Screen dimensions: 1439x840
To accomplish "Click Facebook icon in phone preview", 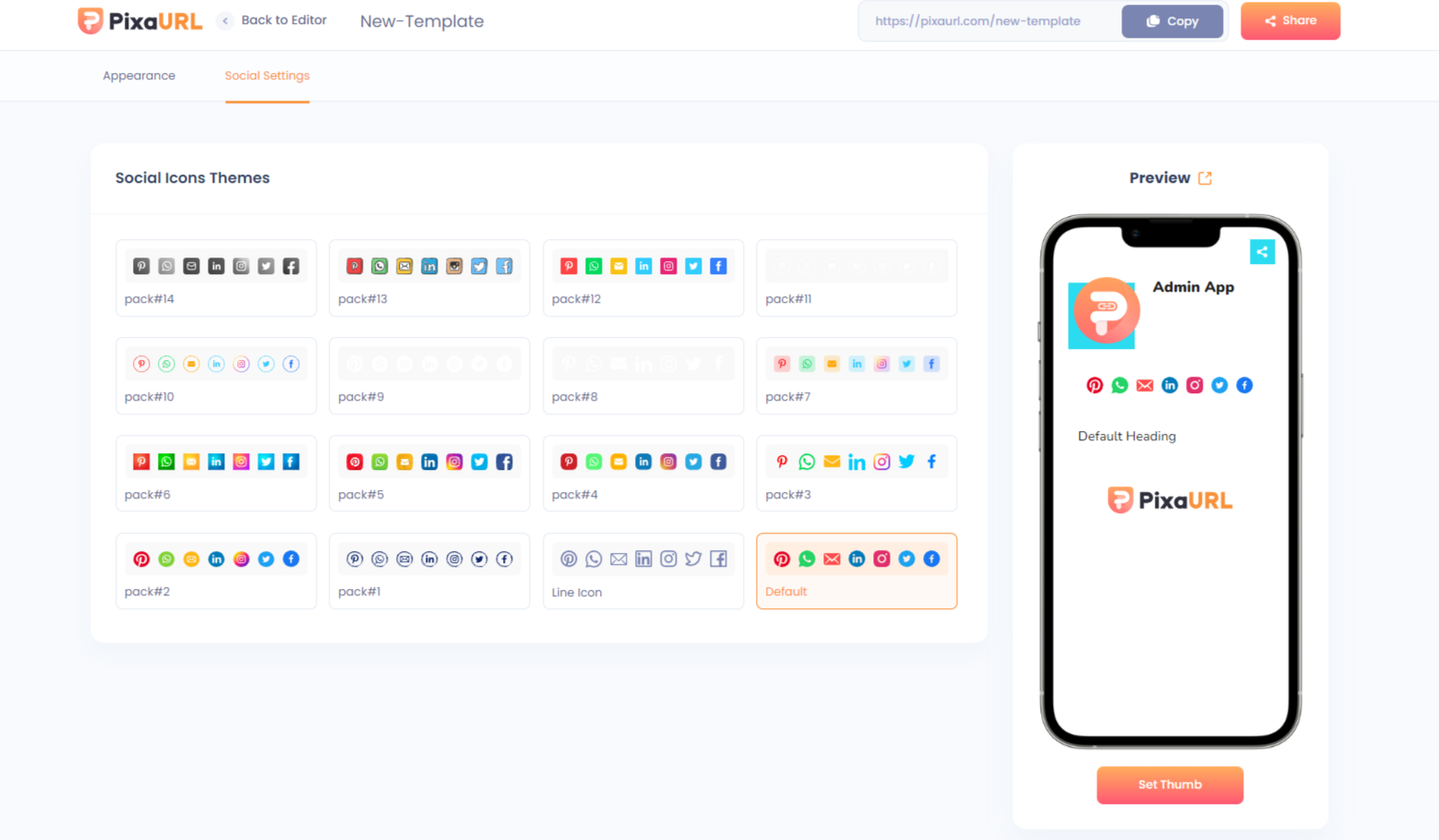I will [1244, 386].
